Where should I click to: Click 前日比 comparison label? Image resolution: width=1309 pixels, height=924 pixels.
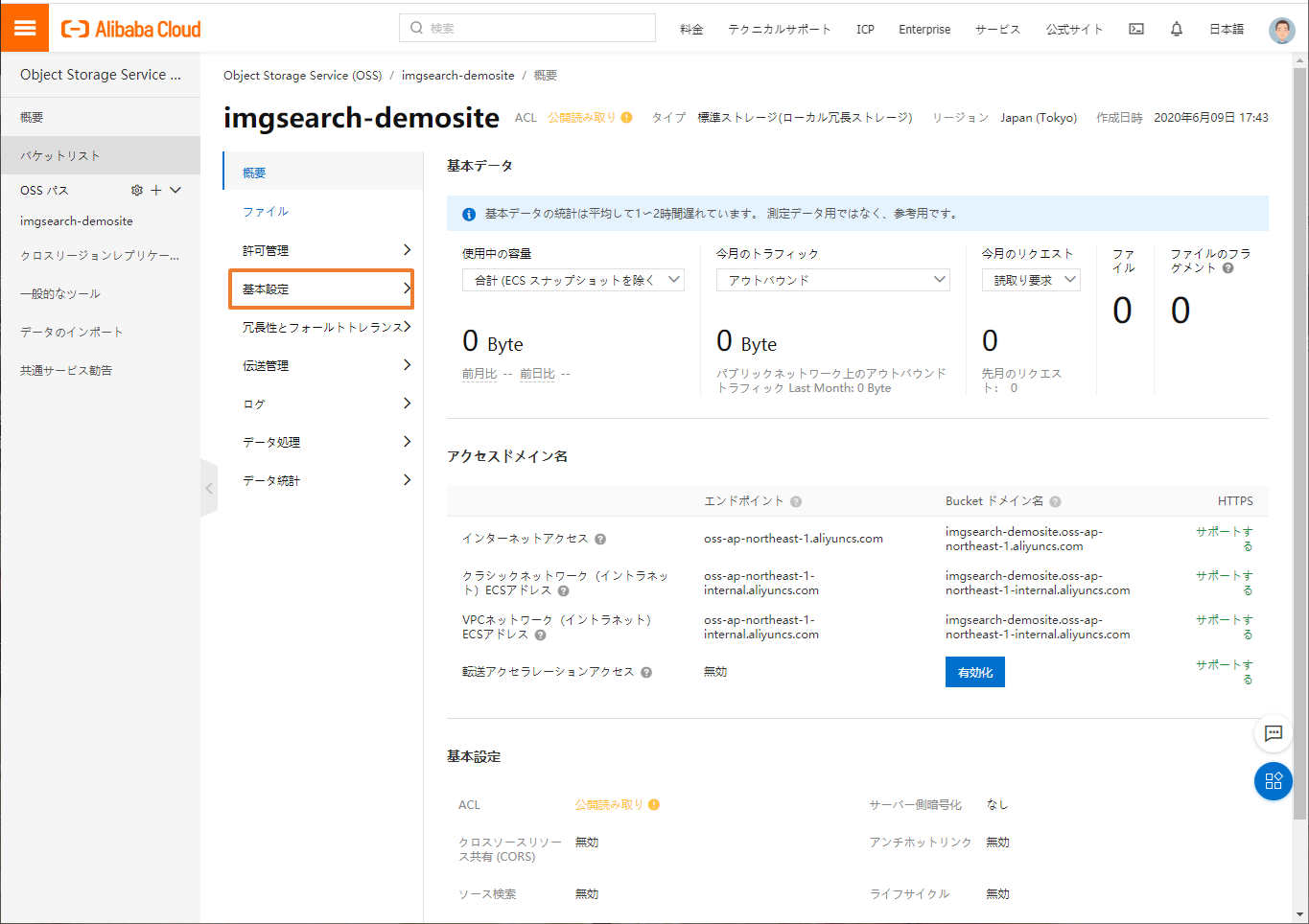pos(537,374)
